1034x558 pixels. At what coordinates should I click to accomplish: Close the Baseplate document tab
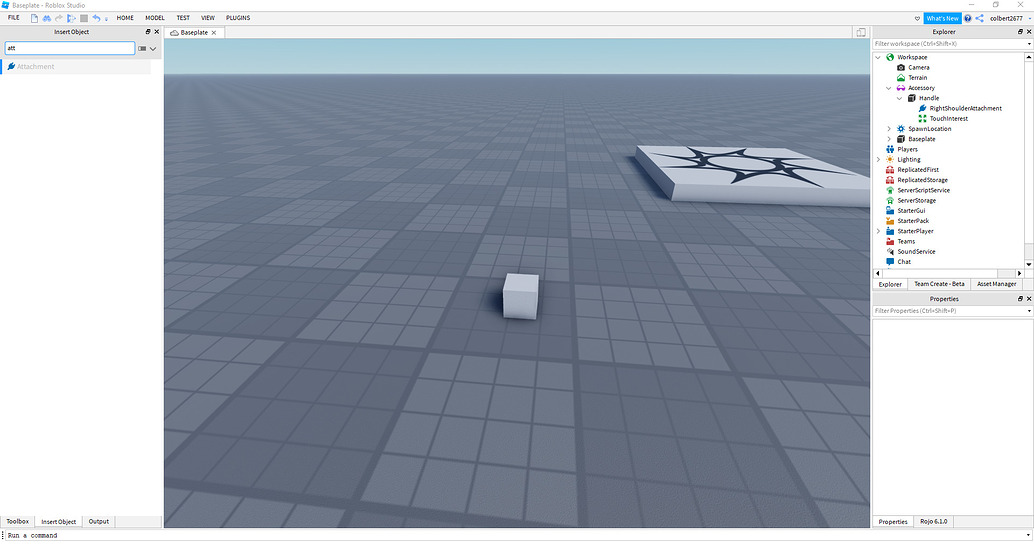pos(214,32)
